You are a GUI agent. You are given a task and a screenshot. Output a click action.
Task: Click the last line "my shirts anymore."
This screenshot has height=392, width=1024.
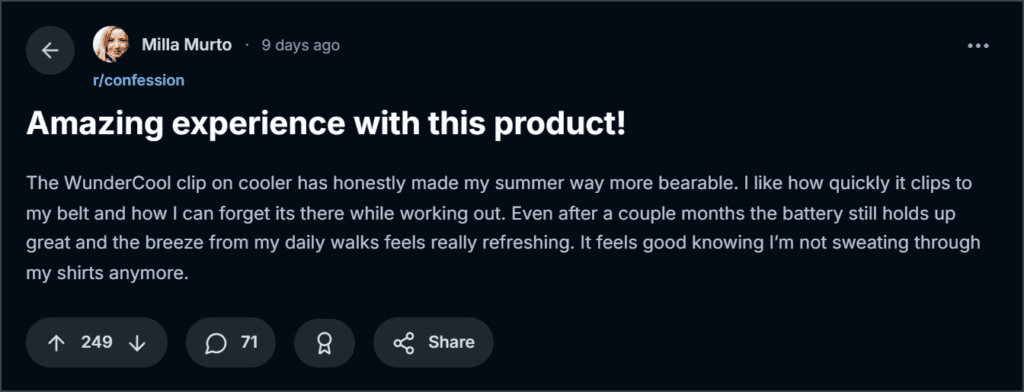tap(107, 274)
